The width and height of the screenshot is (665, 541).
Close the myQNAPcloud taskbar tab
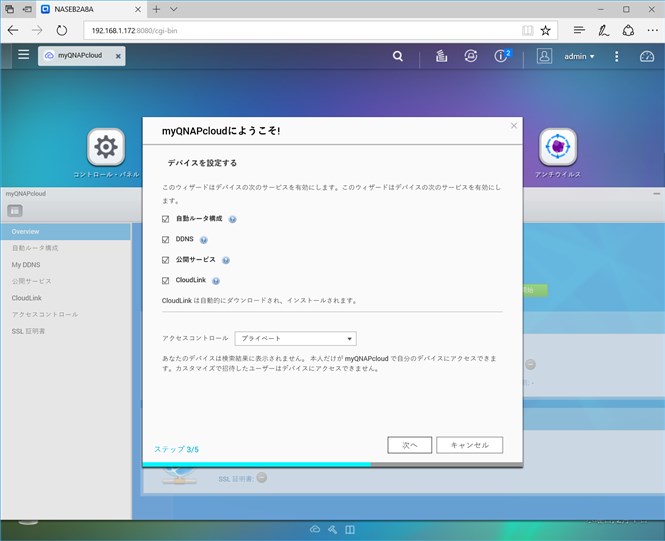tap(118, 56)
